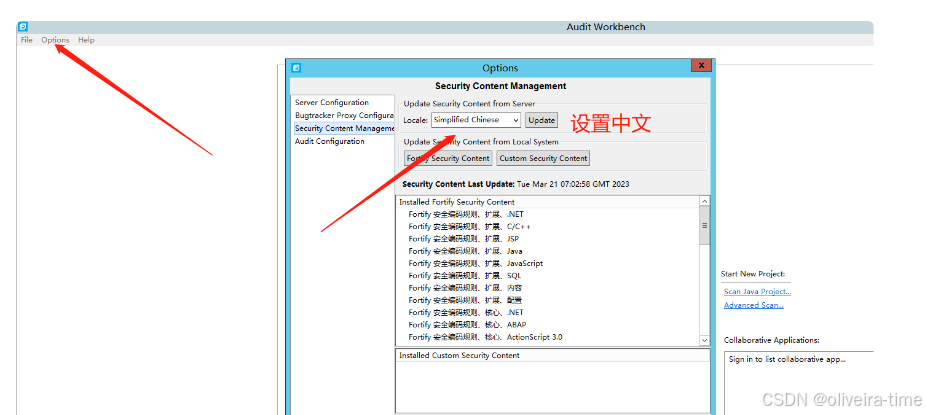Select the Fortify rules row ending in SQL

[465, 276]
